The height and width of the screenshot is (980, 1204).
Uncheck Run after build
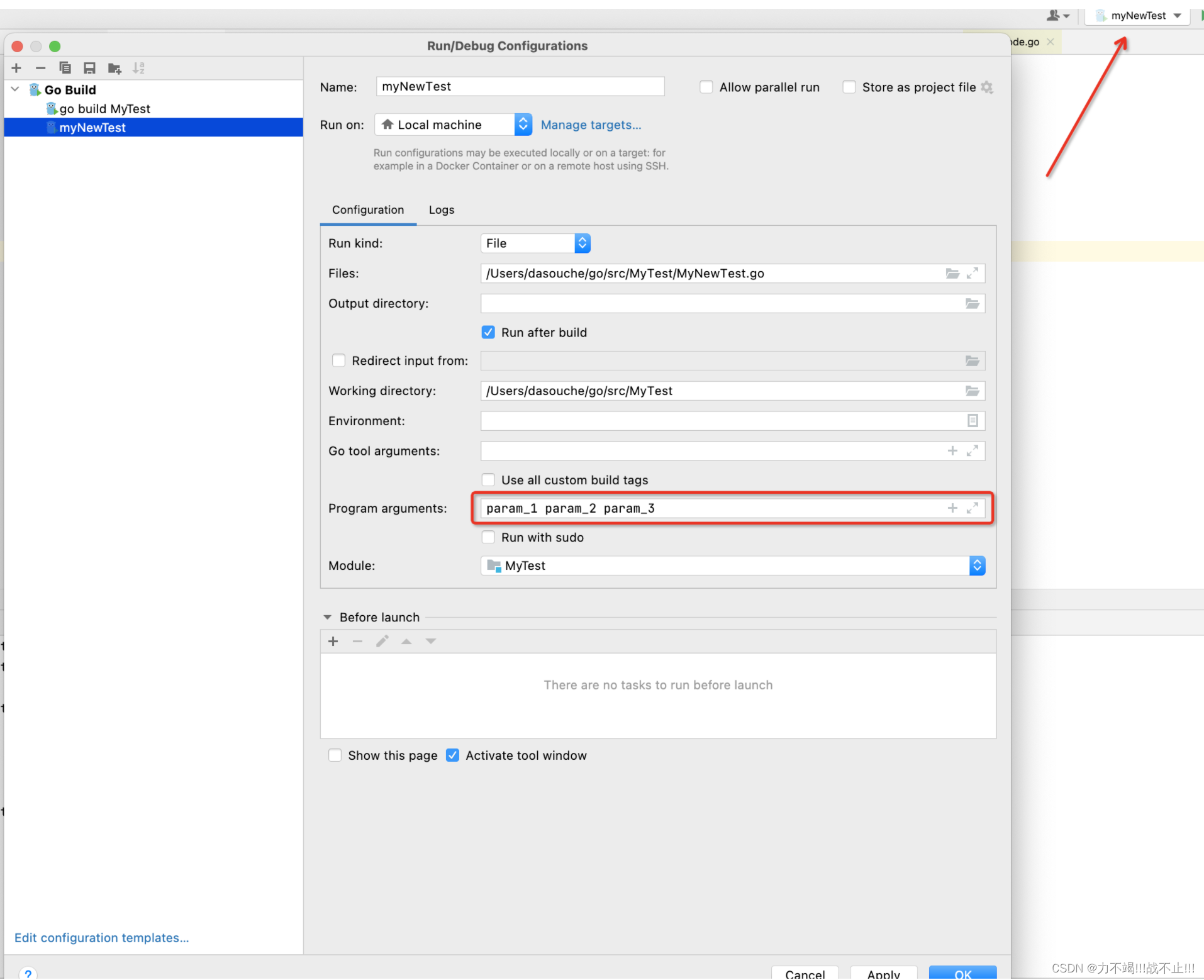[488, 333]
